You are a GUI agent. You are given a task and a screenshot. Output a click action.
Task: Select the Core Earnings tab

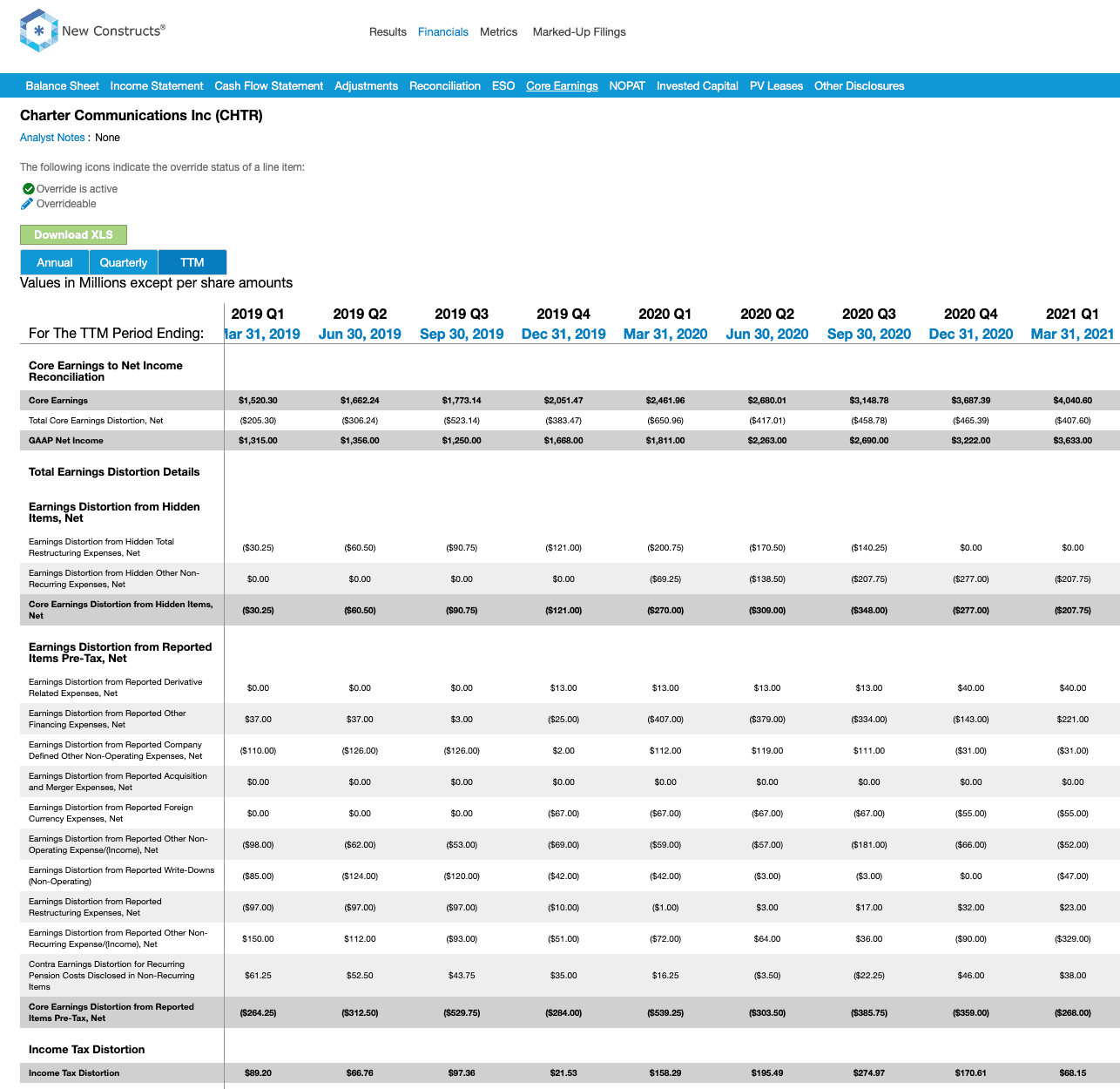click(x=562, y=85)
